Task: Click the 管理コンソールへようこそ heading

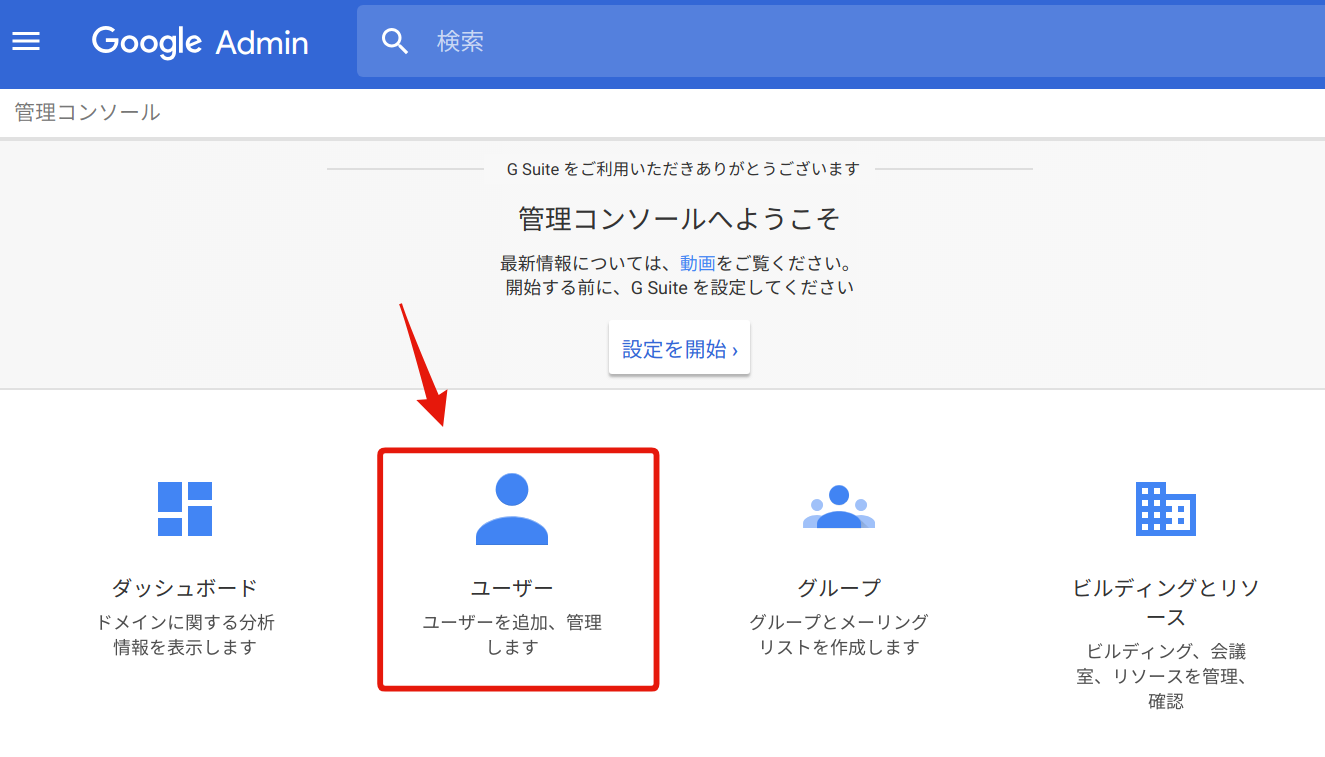Action: (680, 219)
